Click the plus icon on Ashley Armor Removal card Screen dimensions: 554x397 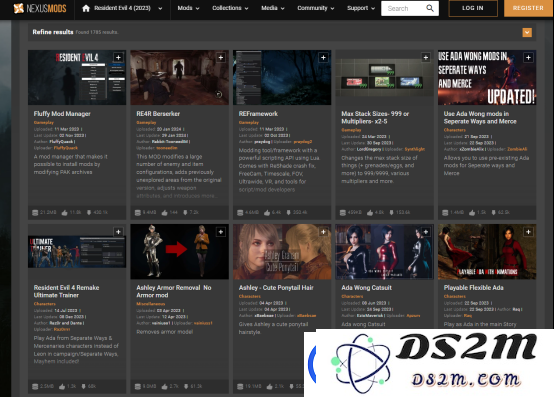tap(221, 232)
